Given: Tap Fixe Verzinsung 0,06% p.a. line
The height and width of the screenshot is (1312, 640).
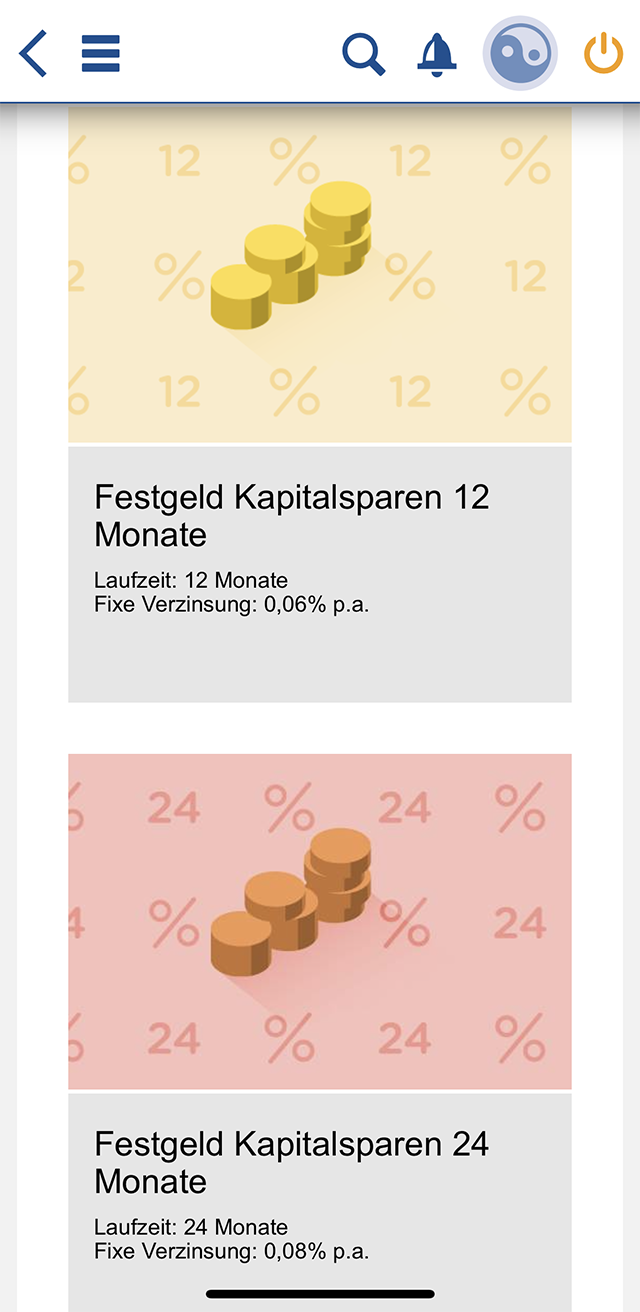Looking at the screenshot, I should point(232,604).
